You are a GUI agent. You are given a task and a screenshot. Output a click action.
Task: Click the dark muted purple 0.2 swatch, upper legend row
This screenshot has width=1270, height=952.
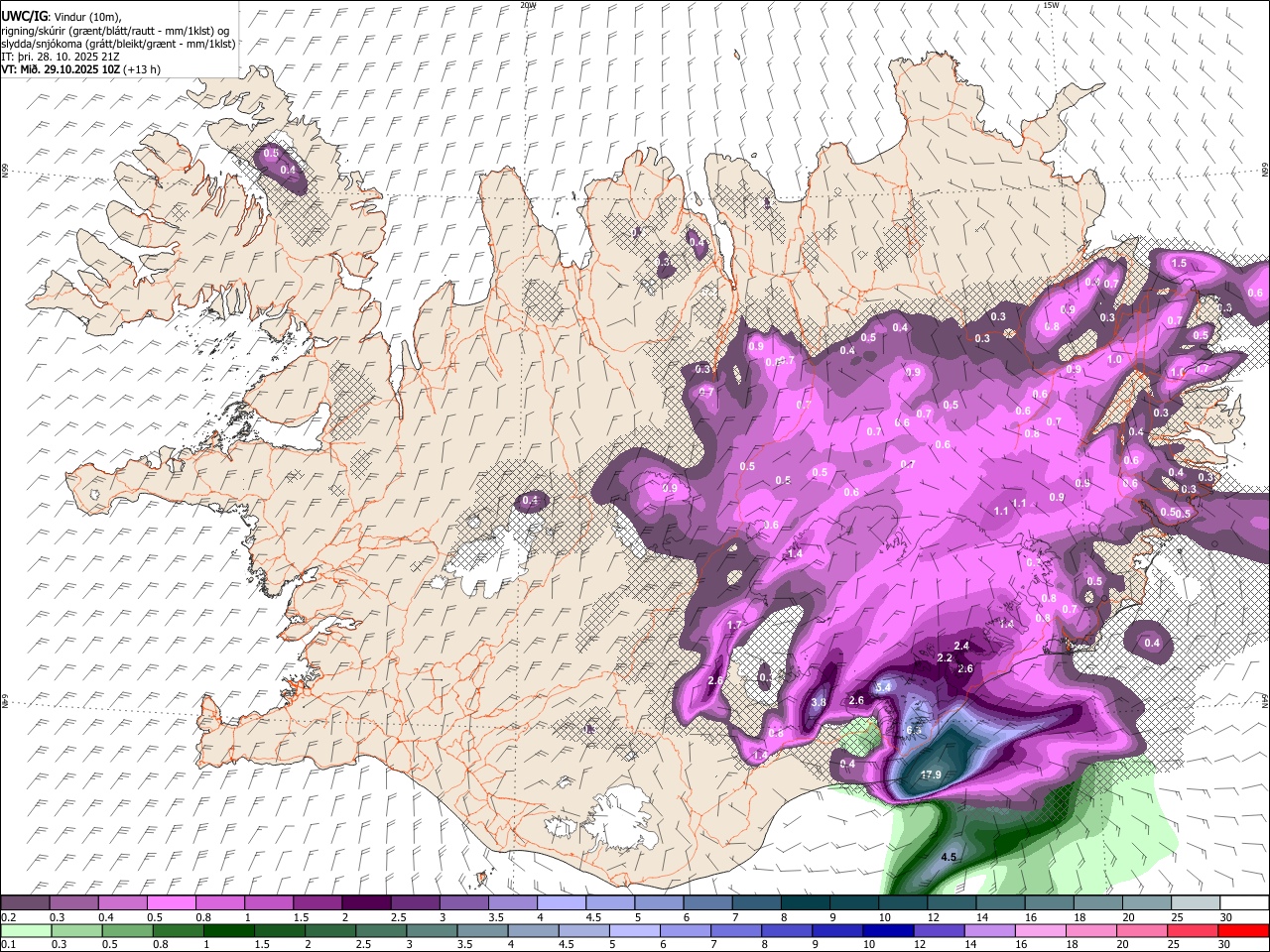point(25,902)
